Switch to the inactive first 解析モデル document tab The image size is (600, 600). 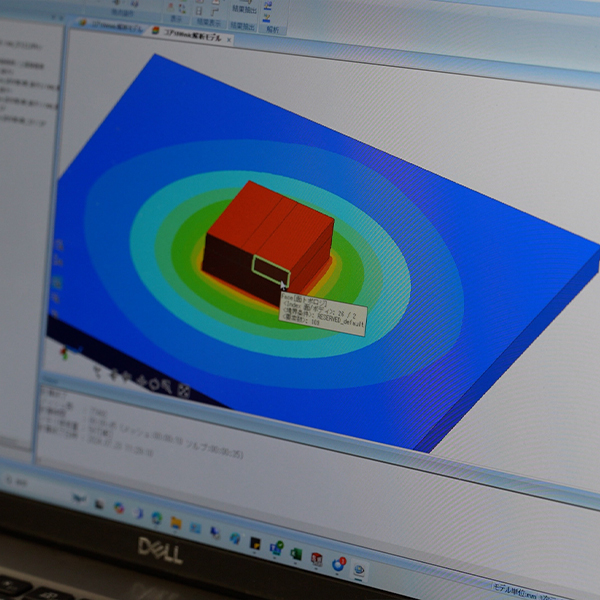(x=111, y=25)
